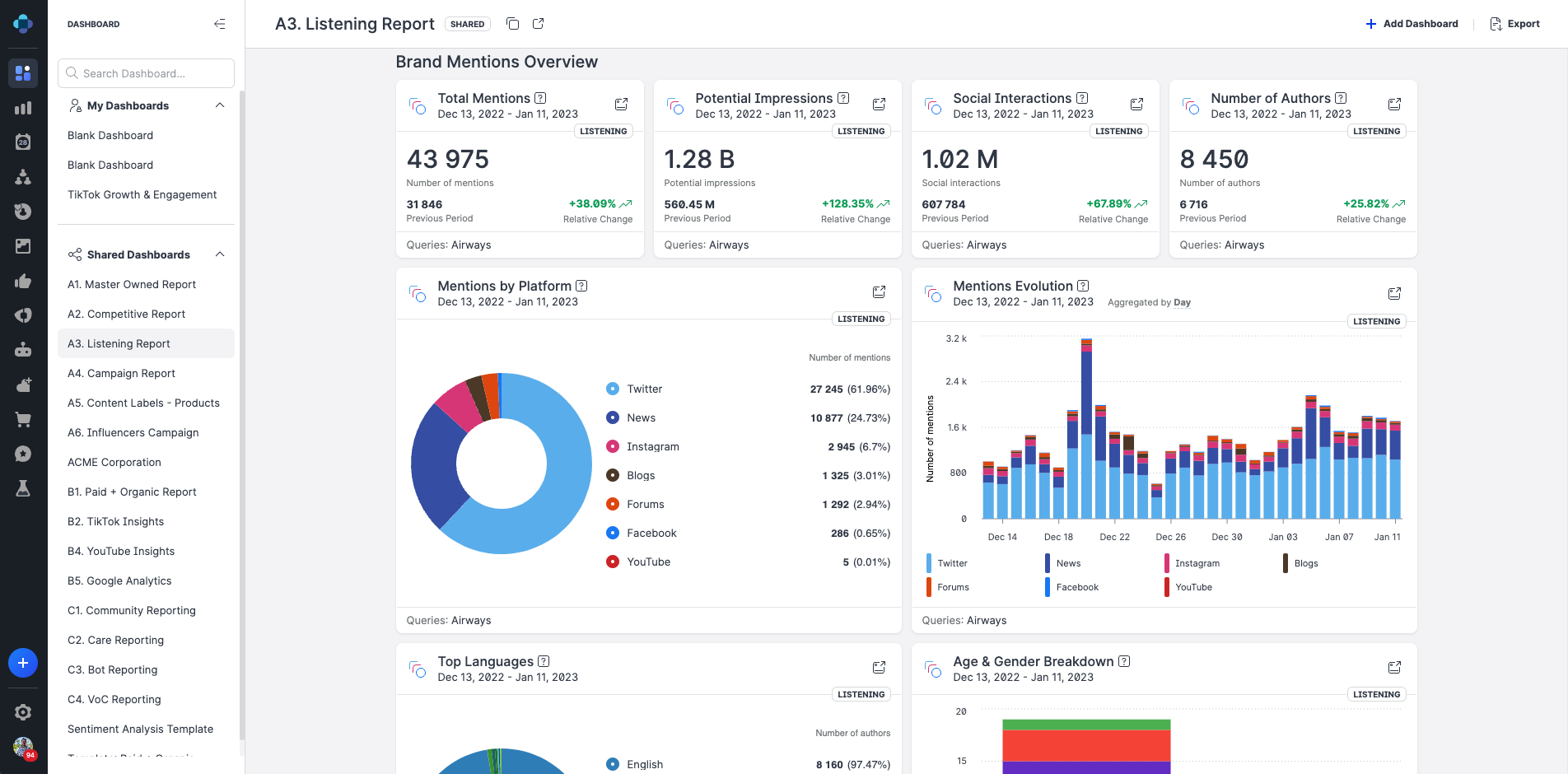Click the shopping cart icon in sidebar
The height and width of the screenshot is (774, 1568).
[24, 419]
